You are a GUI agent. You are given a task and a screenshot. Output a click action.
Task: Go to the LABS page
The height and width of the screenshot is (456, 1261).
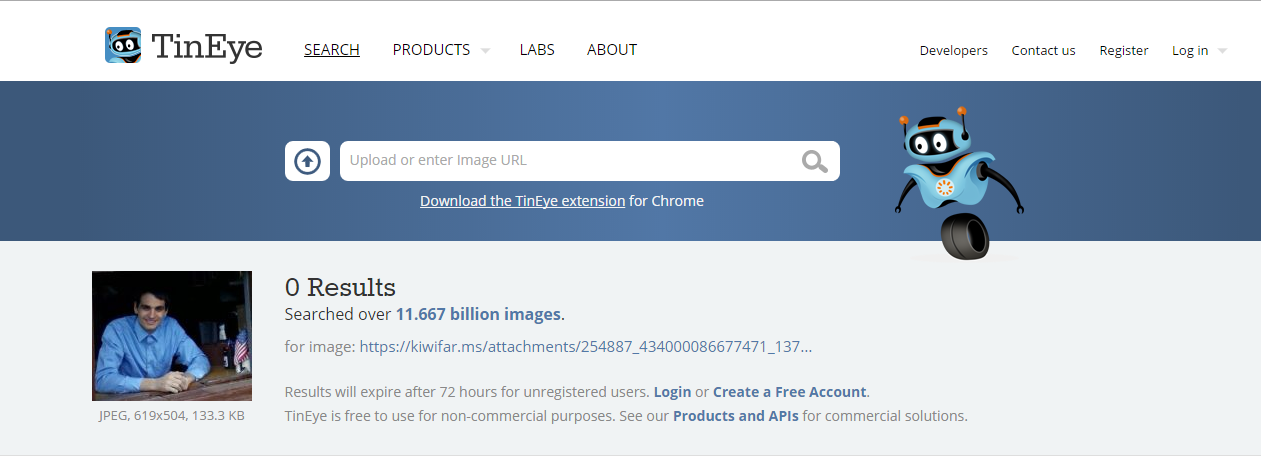537,49
